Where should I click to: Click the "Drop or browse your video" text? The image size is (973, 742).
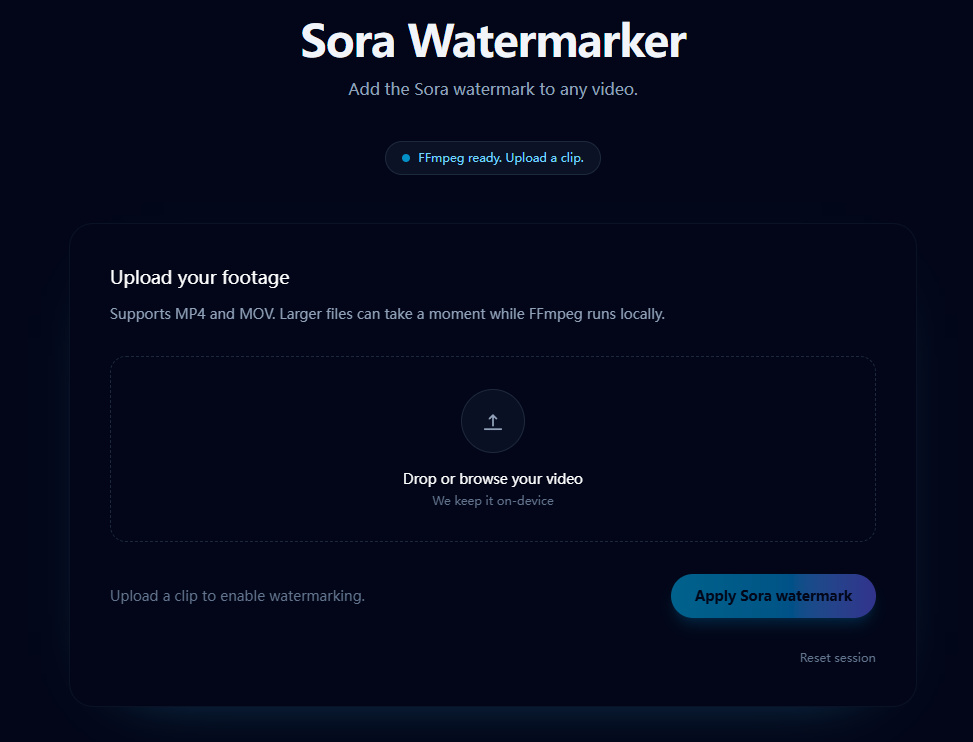coord(492,479)
